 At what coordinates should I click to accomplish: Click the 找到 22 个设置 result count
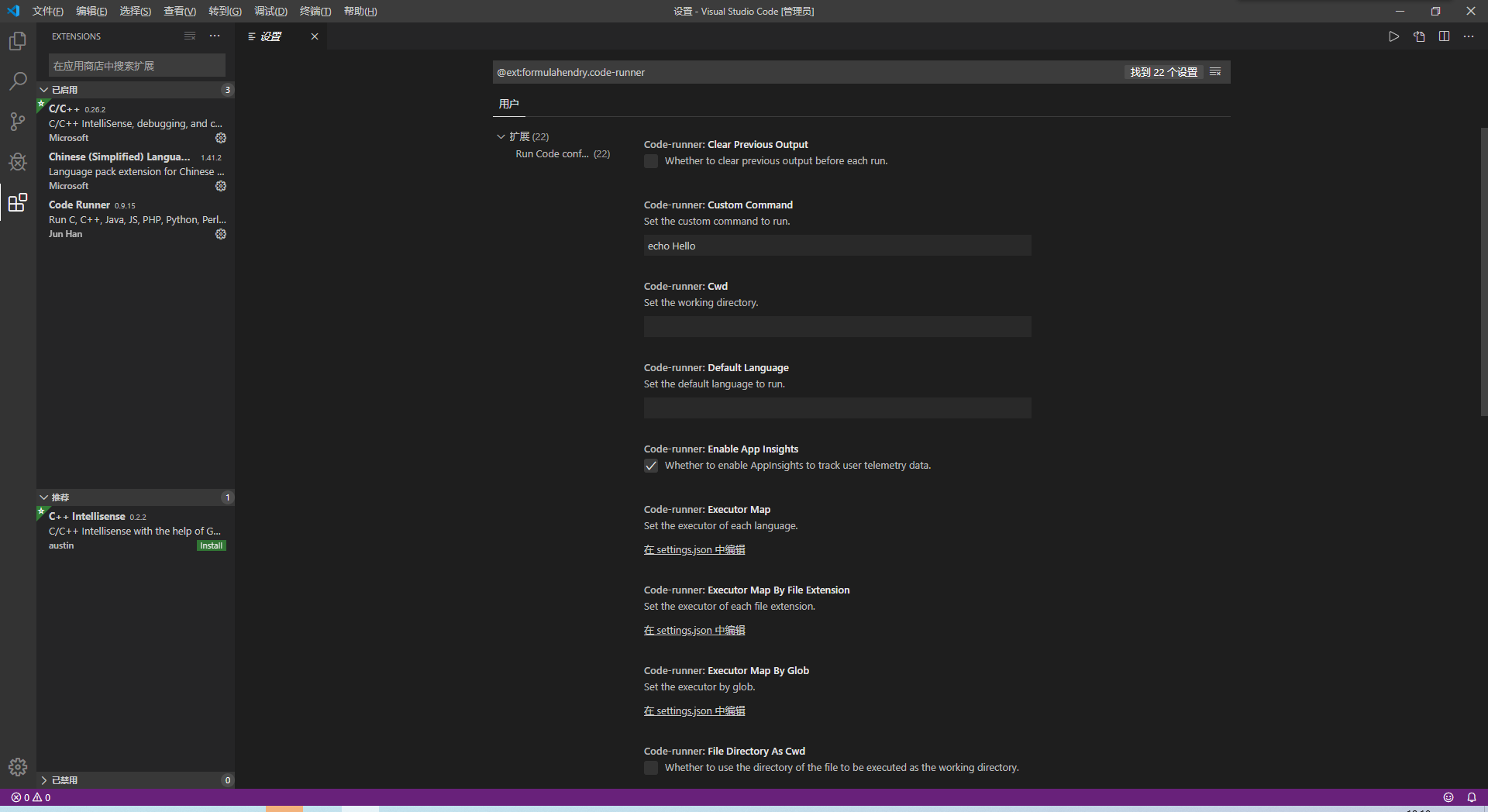(x=1163, y=72)
